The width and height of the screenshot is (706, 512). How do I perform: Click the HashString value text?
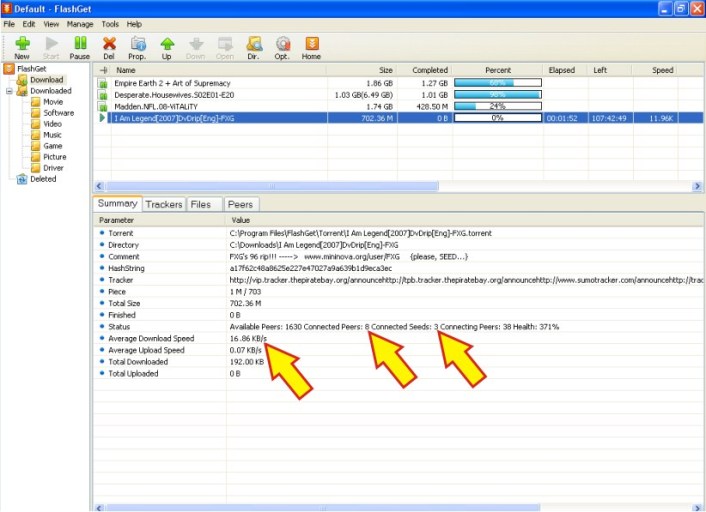(311, 268)
